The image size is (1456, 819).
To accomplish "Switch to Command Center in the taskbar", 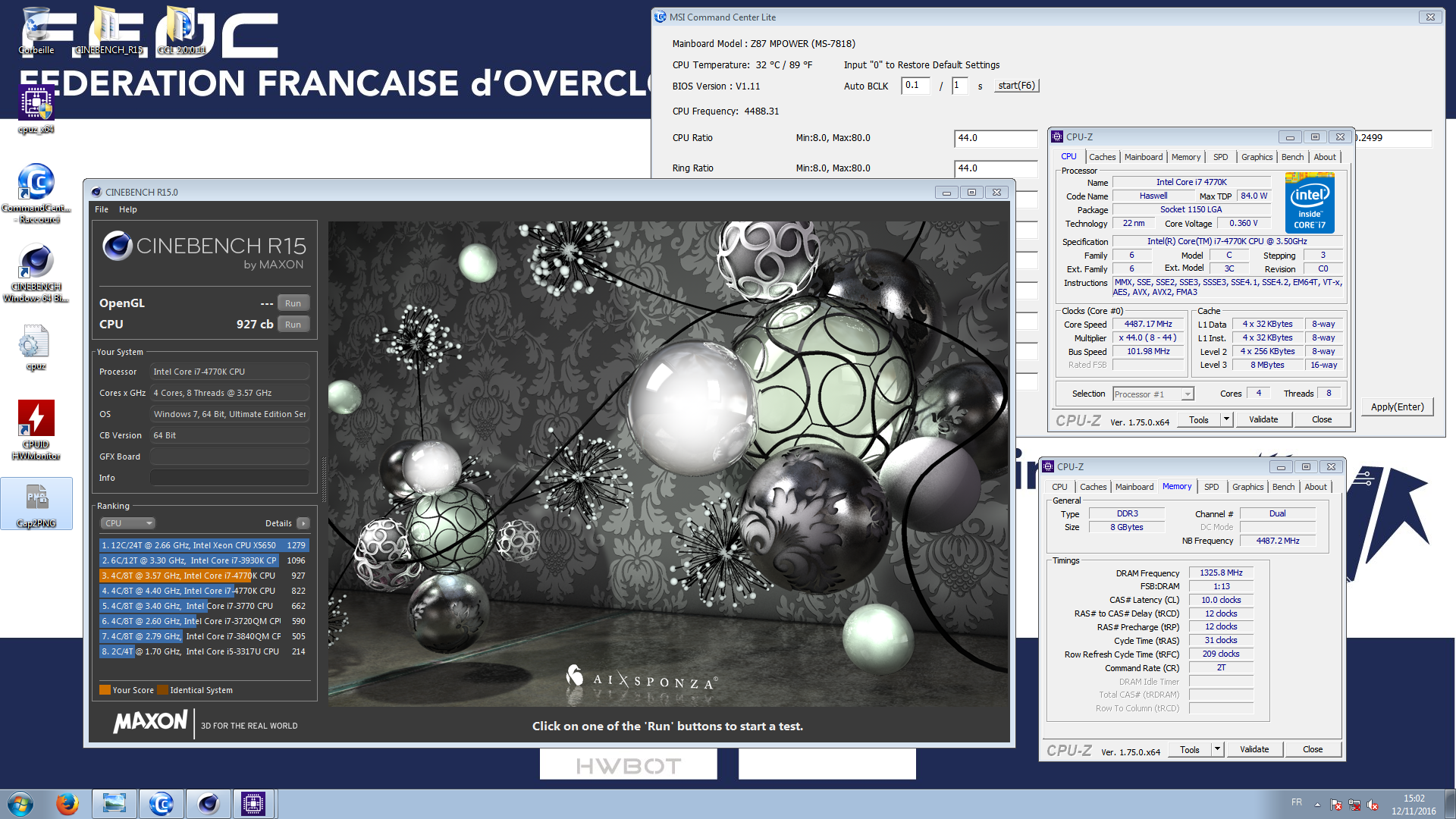I will 161,804.
